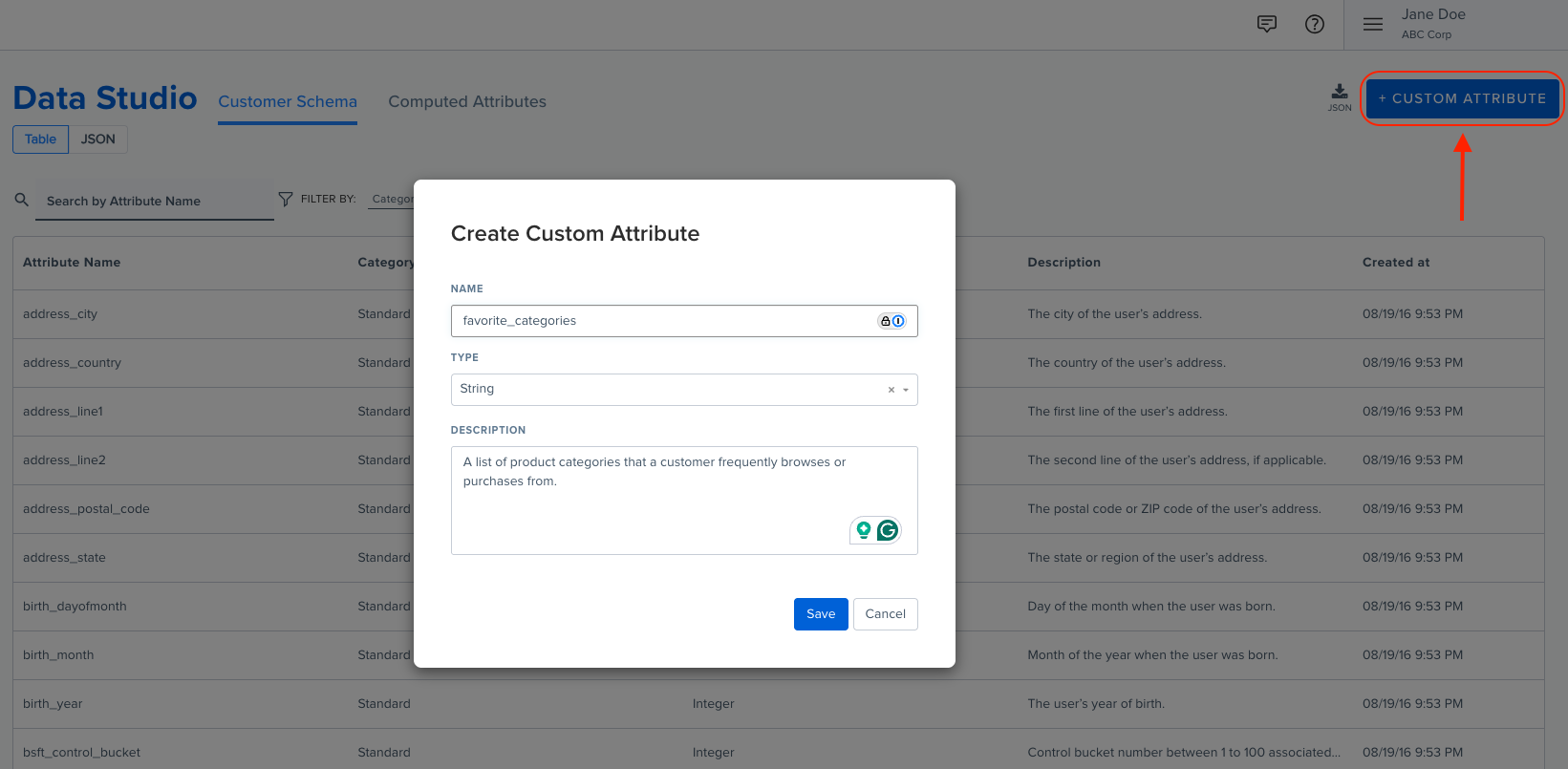The height and width of the screenshot is (769, 1568).
Task: Open the Jane Doe account menu
Action: (1432, 24)
